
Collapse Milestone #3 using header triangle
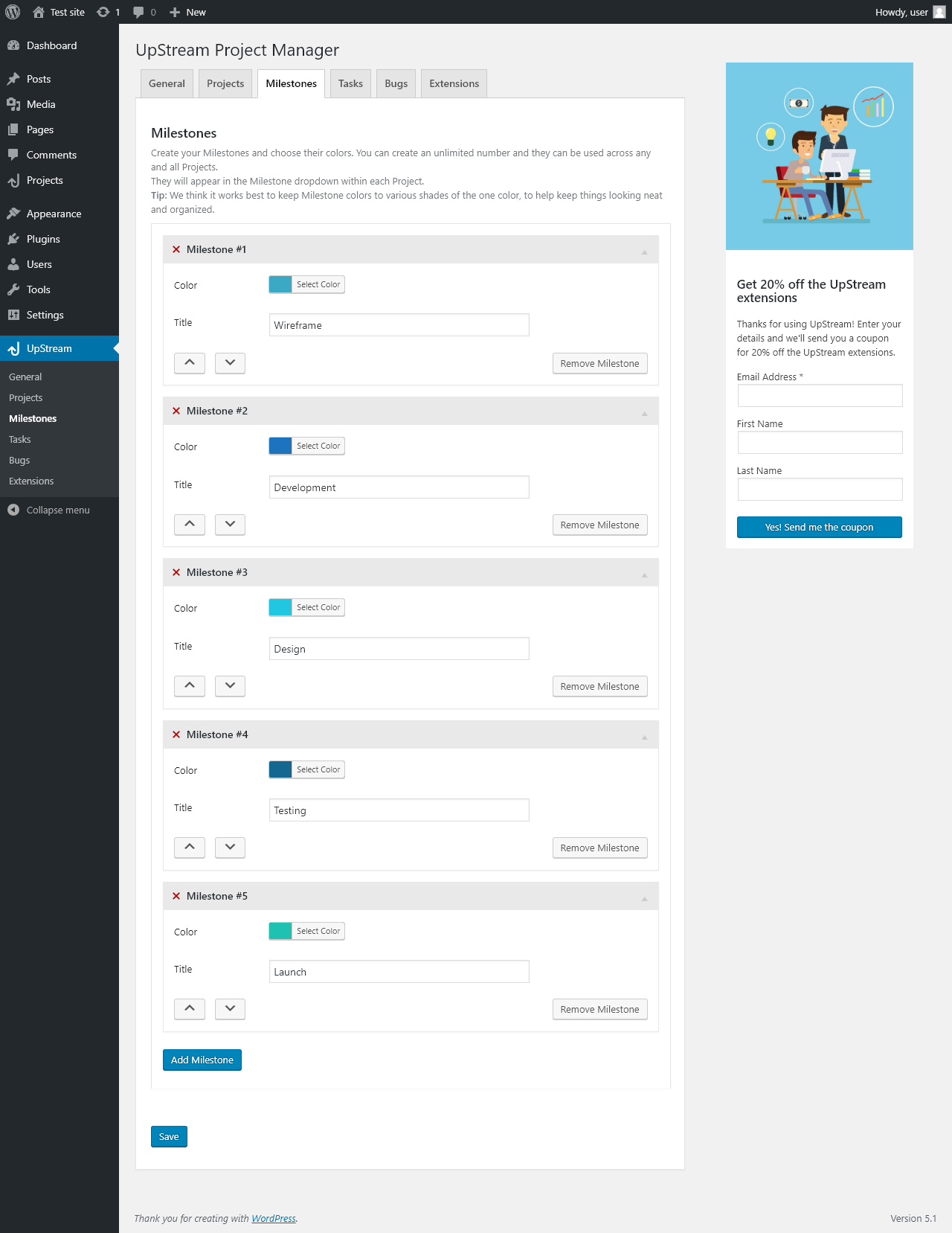(x=644, y=574)
